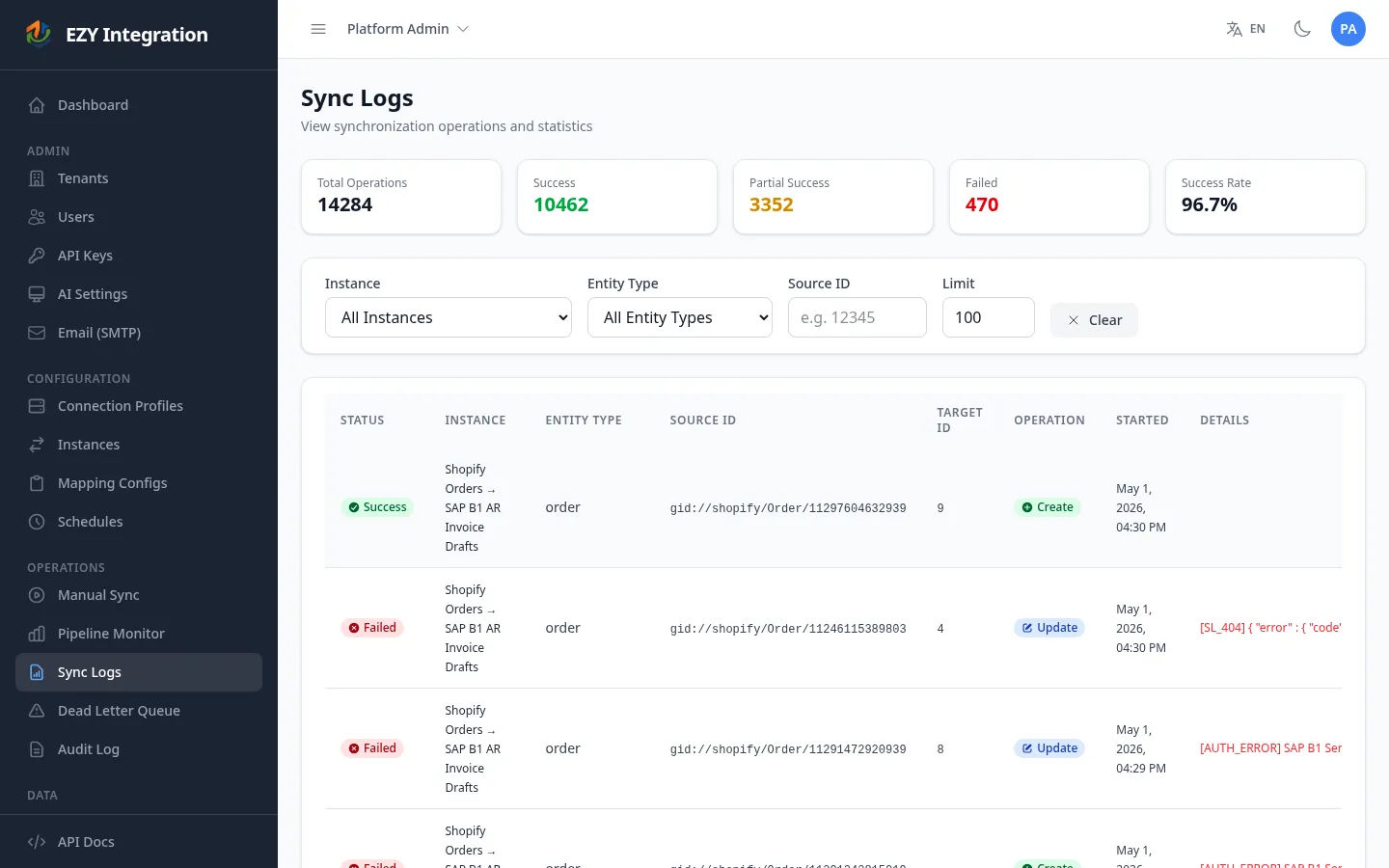Screen dimensions: 1389x868
Task: Open language selector showing EN
Action: click(x=1245, y=29)
